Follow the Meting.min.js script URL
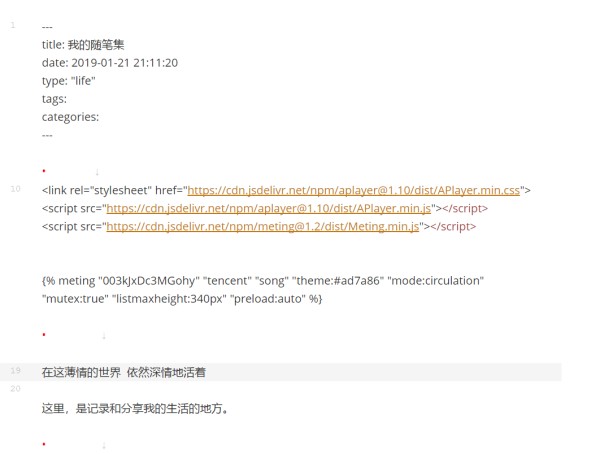The width and height of the screenshot is (600, 454). pos(262,226)
